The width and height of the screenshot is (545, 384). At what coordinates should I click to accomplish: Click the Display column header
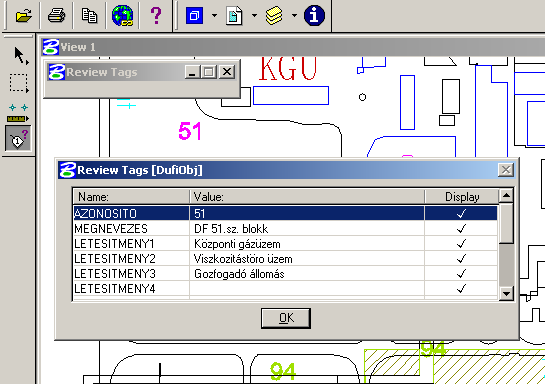coord(462,197)
